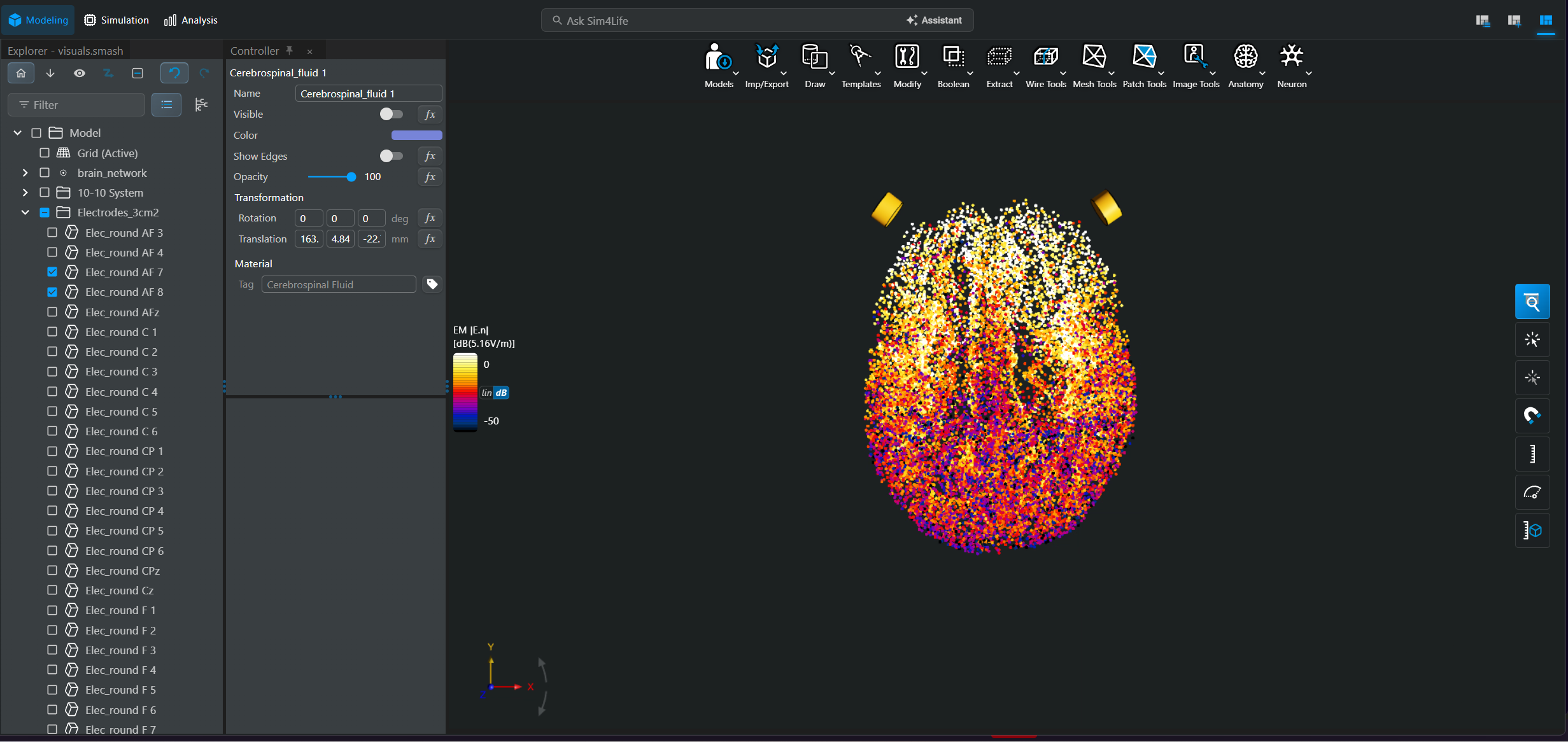Click the Assistant button
Screen dimensions: 1568x742
(x=934, y=20)
